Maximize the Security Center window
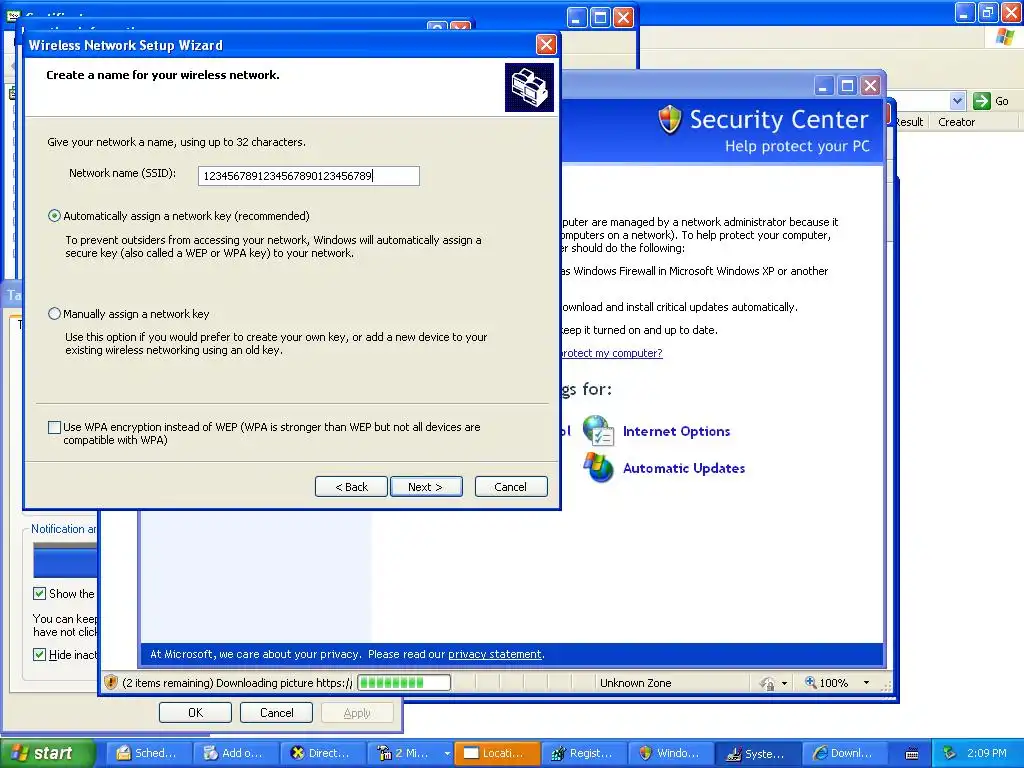The height and width of the screenshot is (768, 1024). [x=847, y=86]
